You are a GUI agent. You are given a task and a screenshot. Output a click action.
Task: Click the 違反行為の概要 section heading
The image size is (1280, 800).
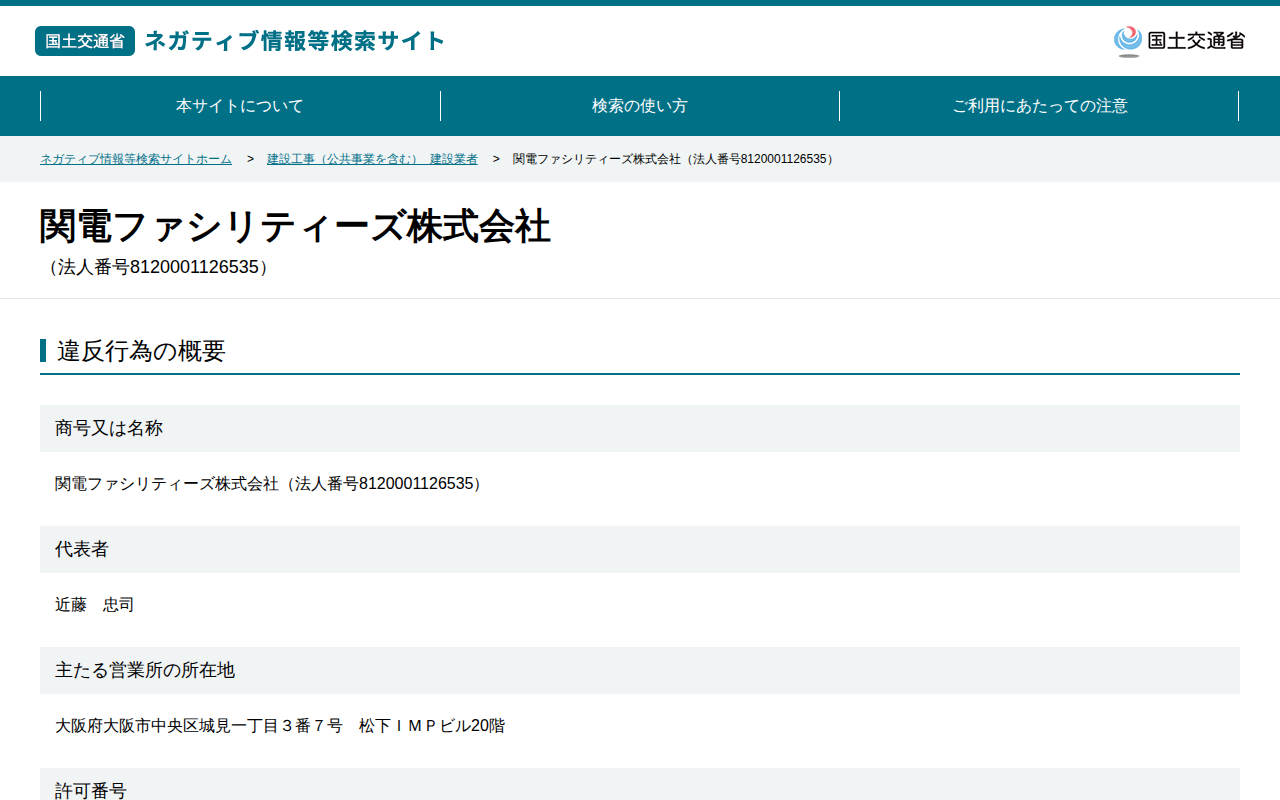141,351
